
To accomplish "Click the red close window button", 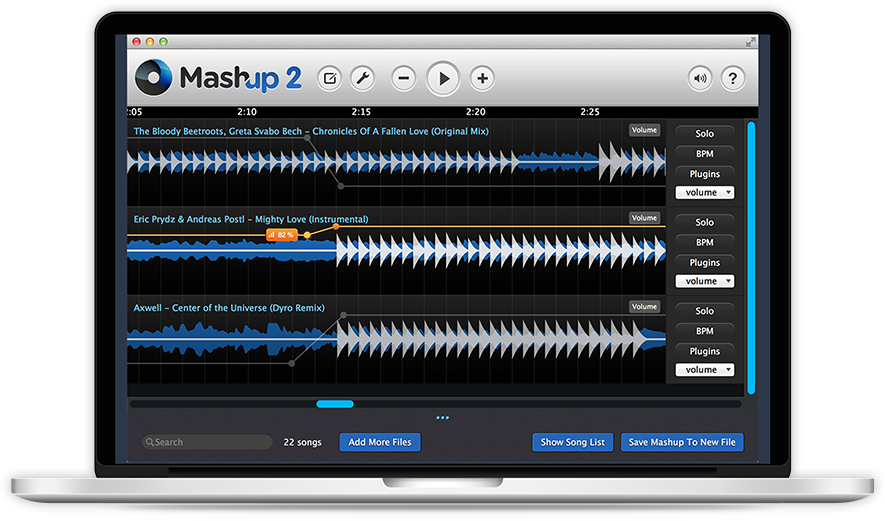I will point(136,42).
